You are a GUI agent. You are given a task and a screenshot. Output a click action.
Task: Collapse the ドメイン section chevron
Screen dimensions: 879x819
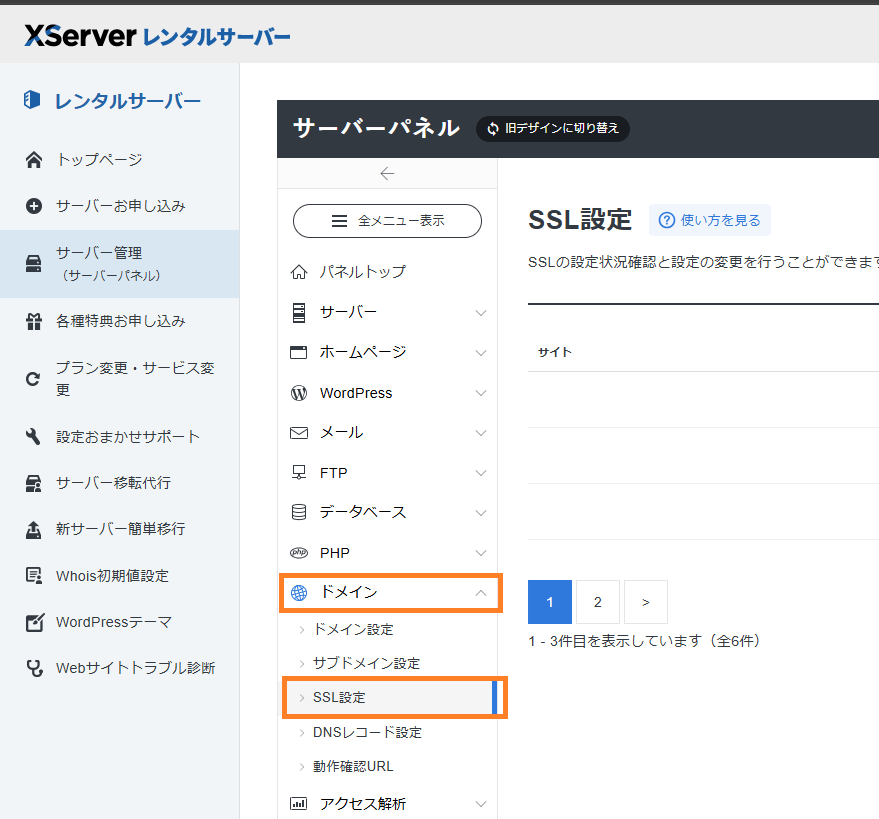tap(480, 593)
